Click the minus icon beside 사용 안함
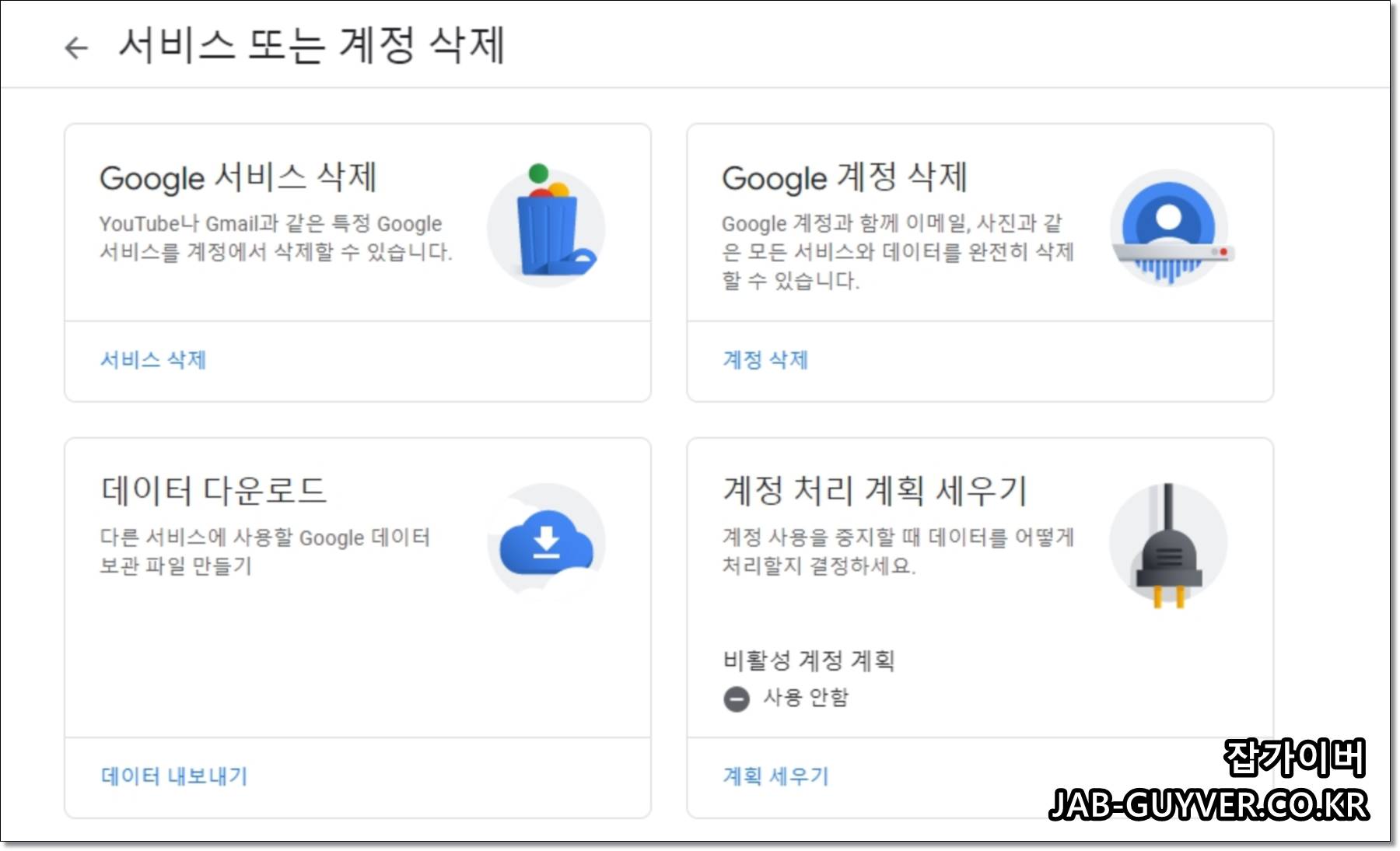The image size is (1400, 851). coord(736,698)
